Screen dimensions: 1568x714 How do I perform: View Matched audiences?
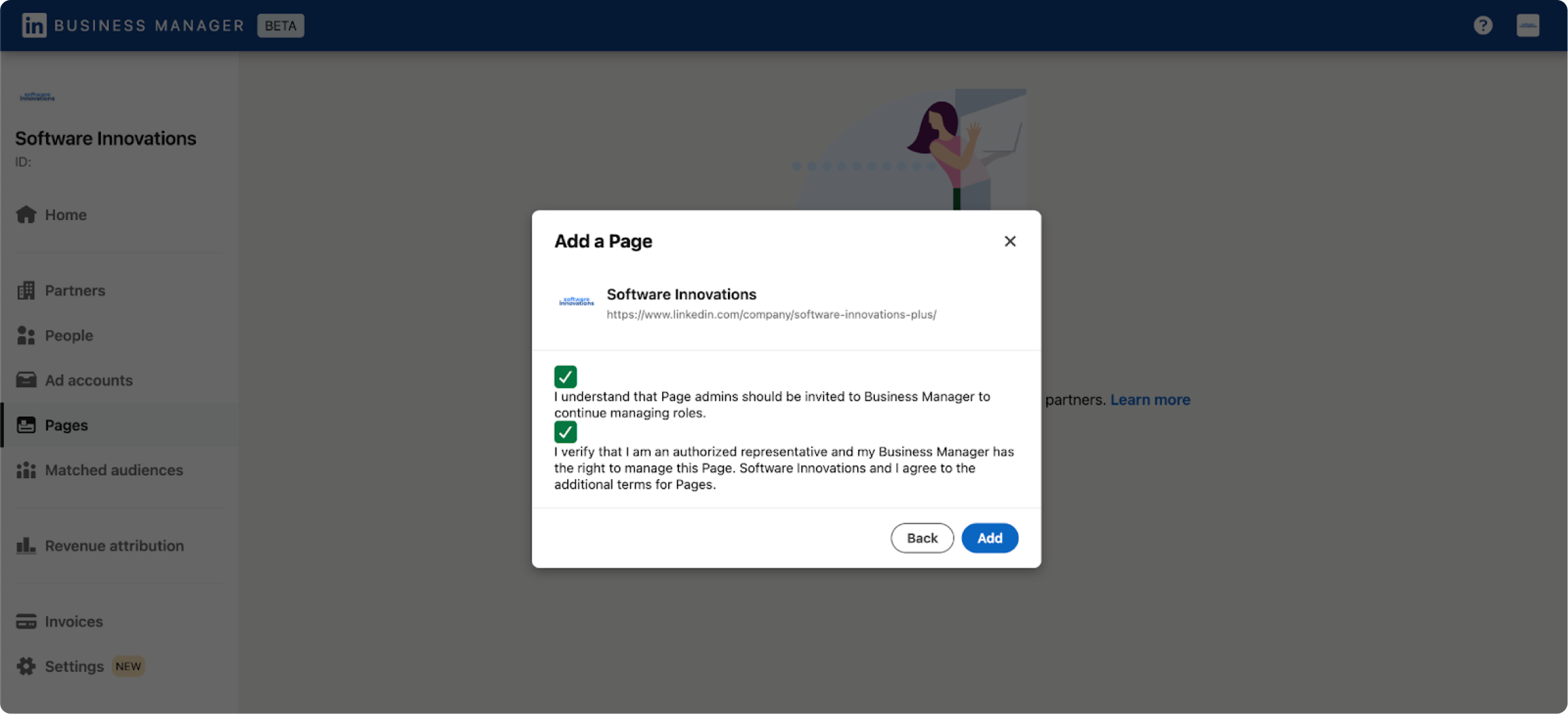tap(114, 470)
